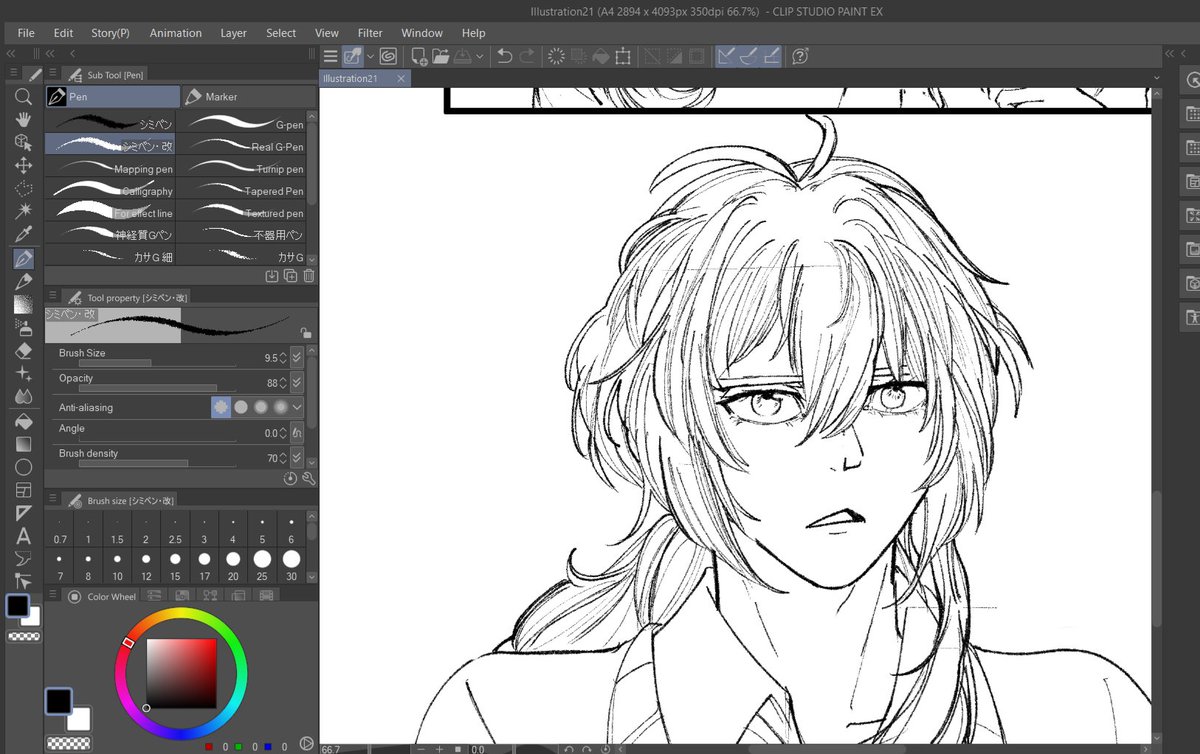Select the Eraser tool
The width and height of the screenshot is (1200, 754).
[x=24, y=351]
